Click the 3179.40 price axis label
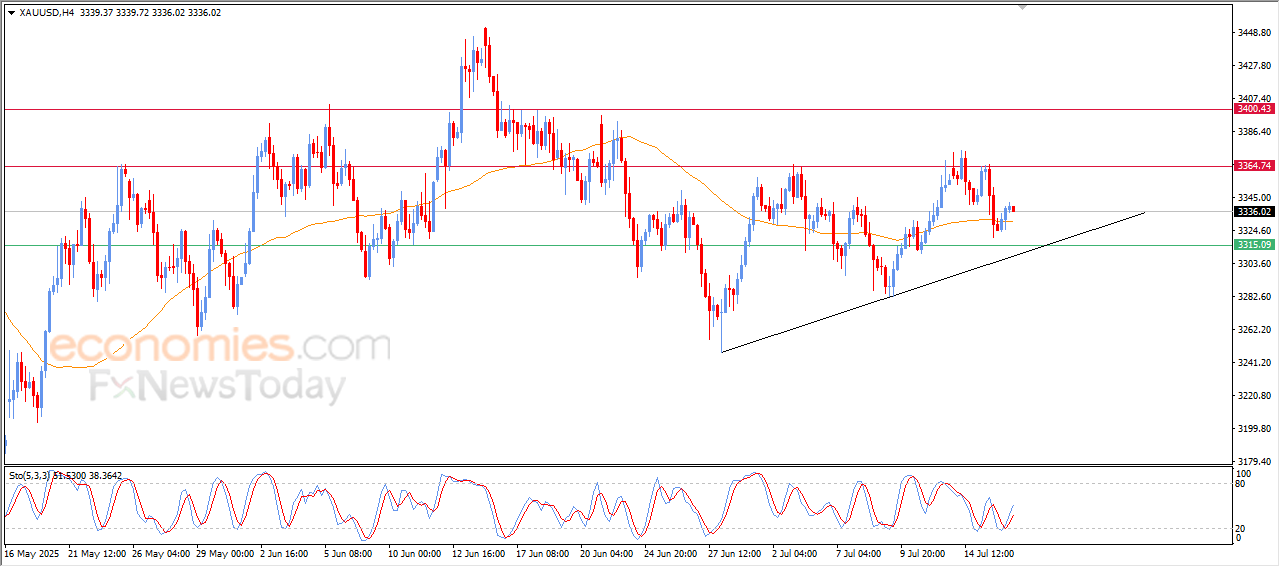The image size is (1280, 567). tap(1254, 462)
